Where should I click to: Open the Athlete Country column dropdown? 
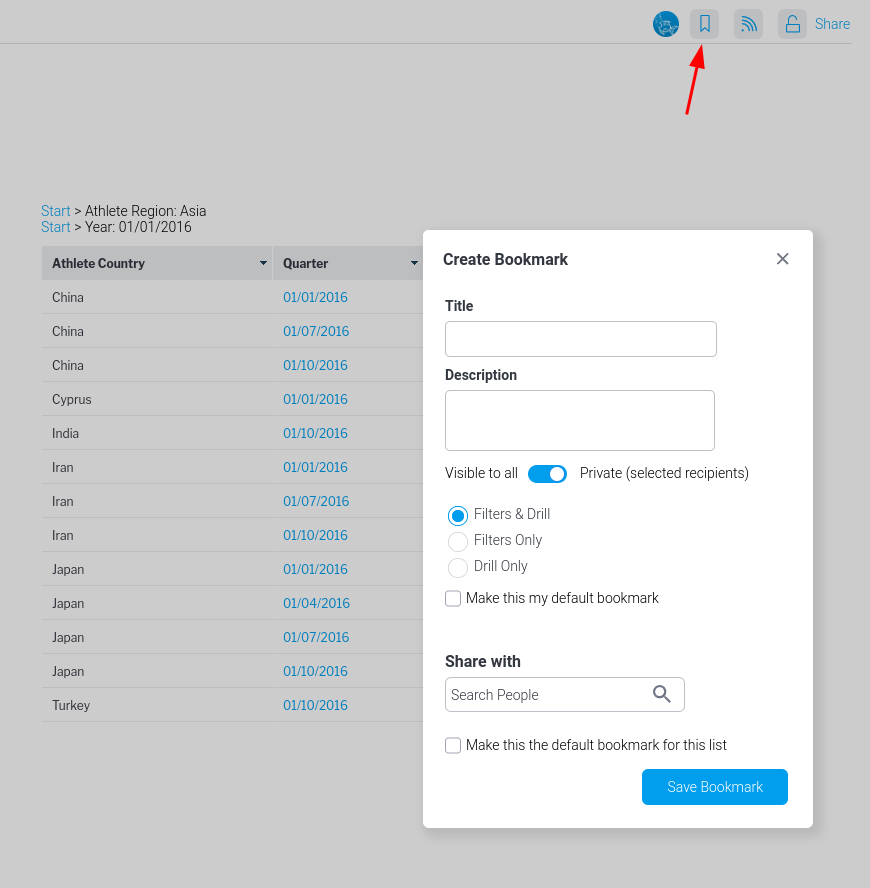tap(264, 263)
